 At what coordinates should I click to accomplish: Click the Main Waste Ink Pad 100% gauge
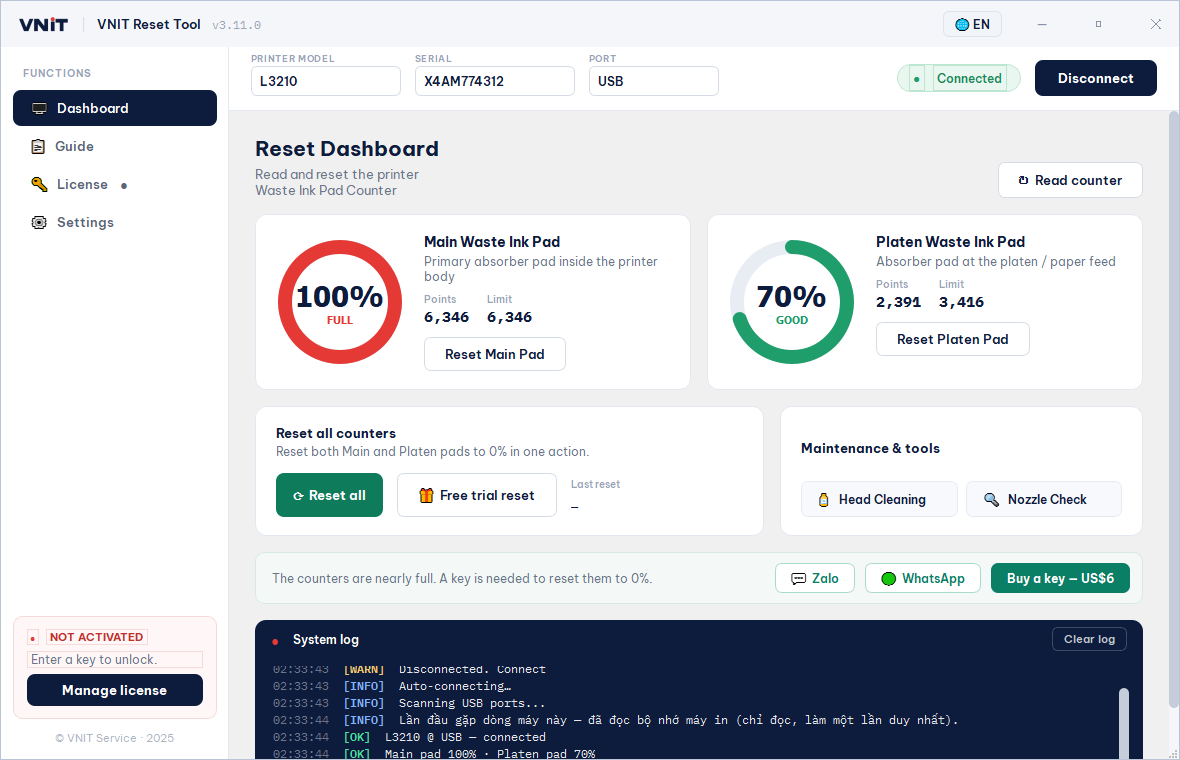340,302
